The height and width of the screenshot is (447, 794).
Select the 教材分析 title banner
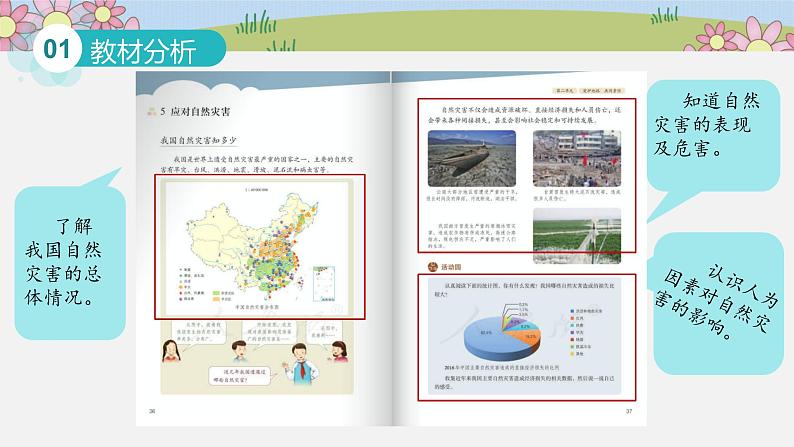click(137, 52)
